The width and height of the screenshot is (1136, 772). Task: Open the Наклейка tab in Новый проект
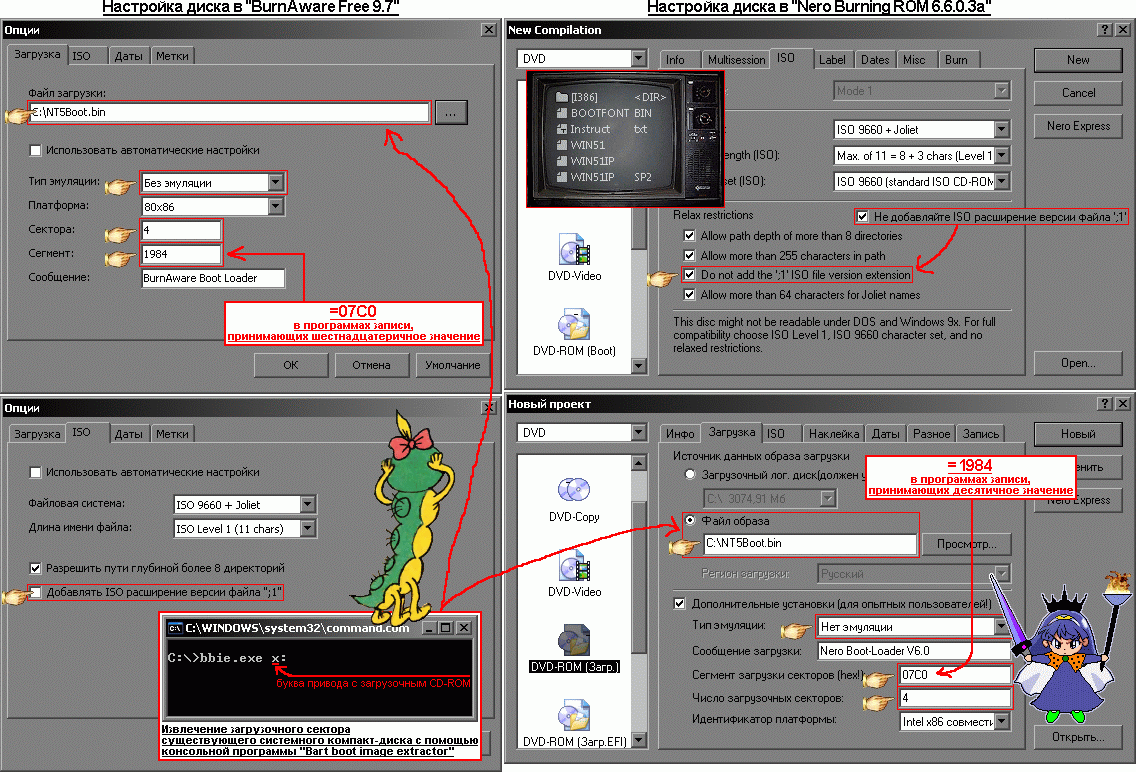834,434
